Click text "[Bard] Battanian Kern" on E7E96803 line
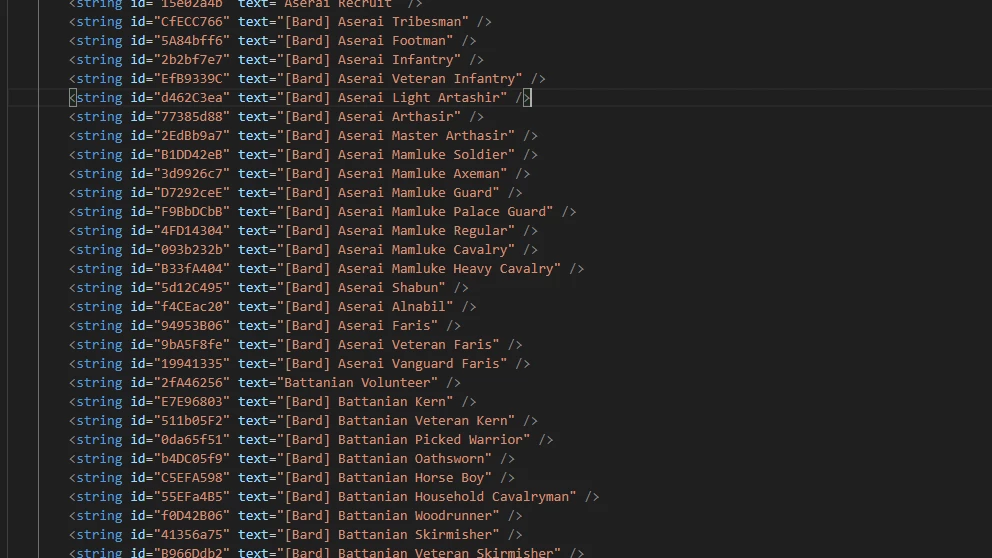Image resolution: width=992 pixels, height=558 pixels. pyautogui.click(x=365, y=401)
